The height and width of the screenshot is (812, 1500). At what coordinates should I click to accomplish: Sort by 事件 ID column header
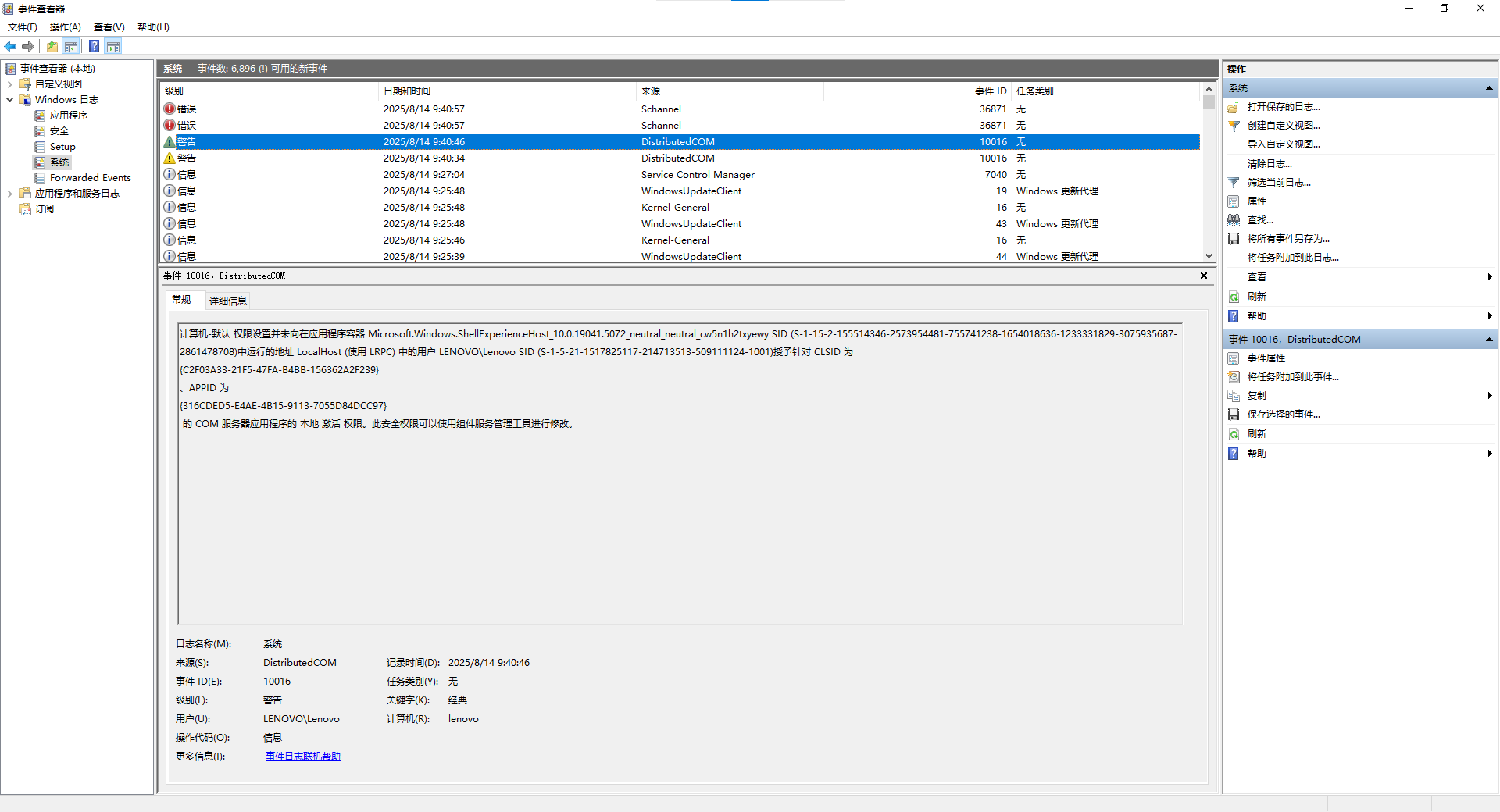[917, 91]
